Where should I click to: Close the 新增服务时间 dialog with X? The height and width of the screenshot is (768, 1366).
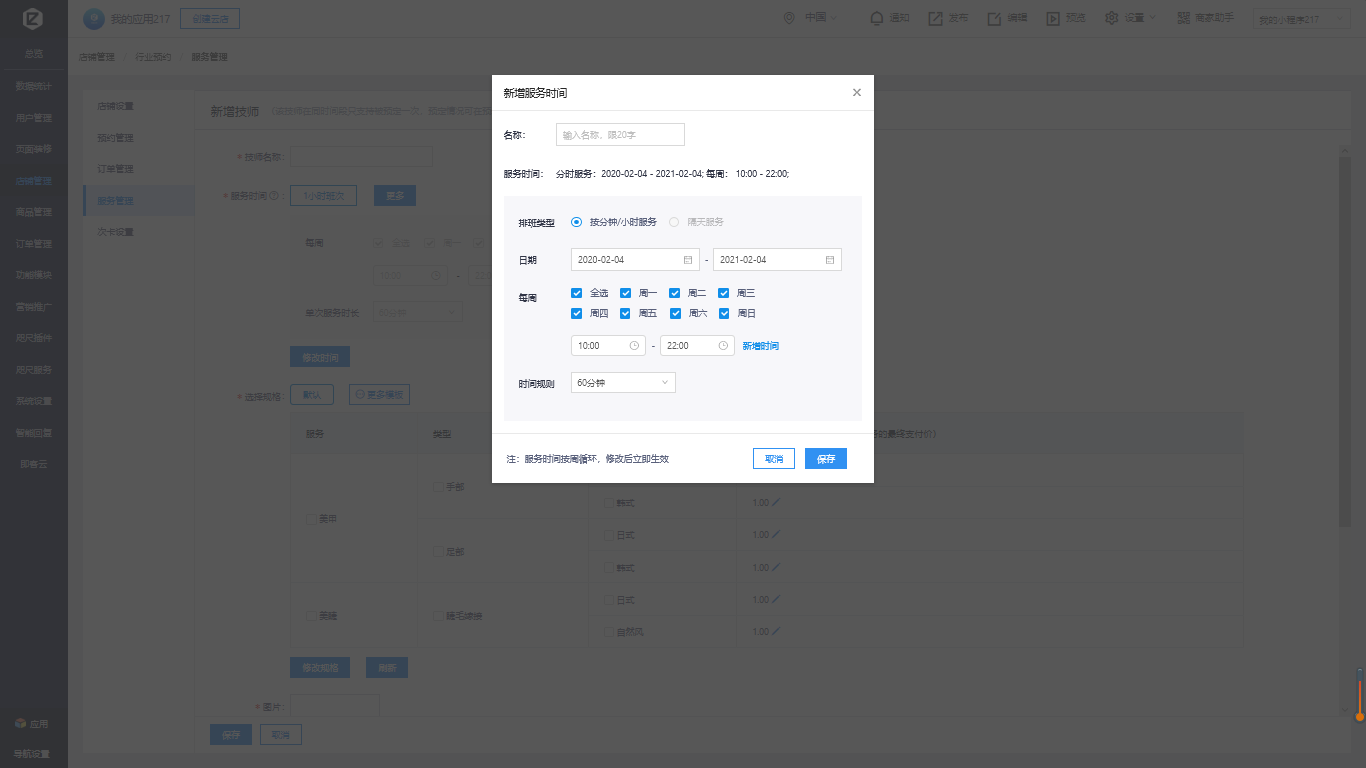click(856, 92)
